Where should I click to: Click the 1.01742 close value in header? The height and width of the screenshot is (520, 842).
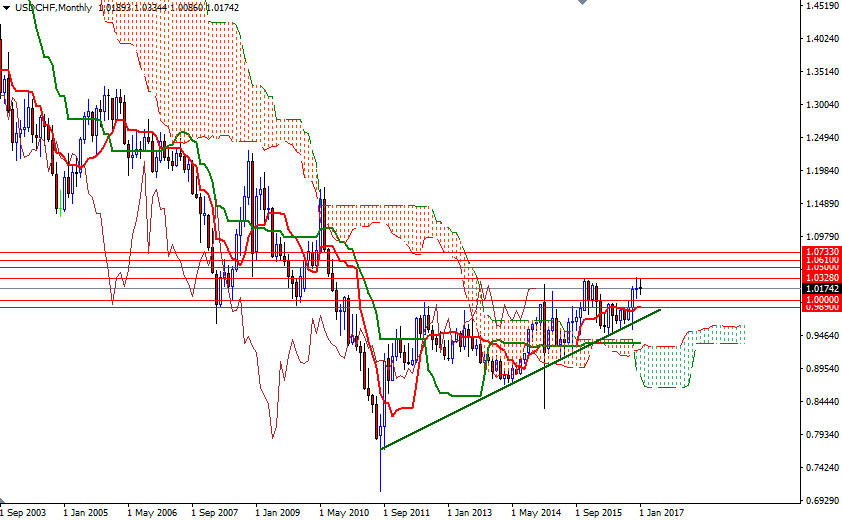pos(221,8)
